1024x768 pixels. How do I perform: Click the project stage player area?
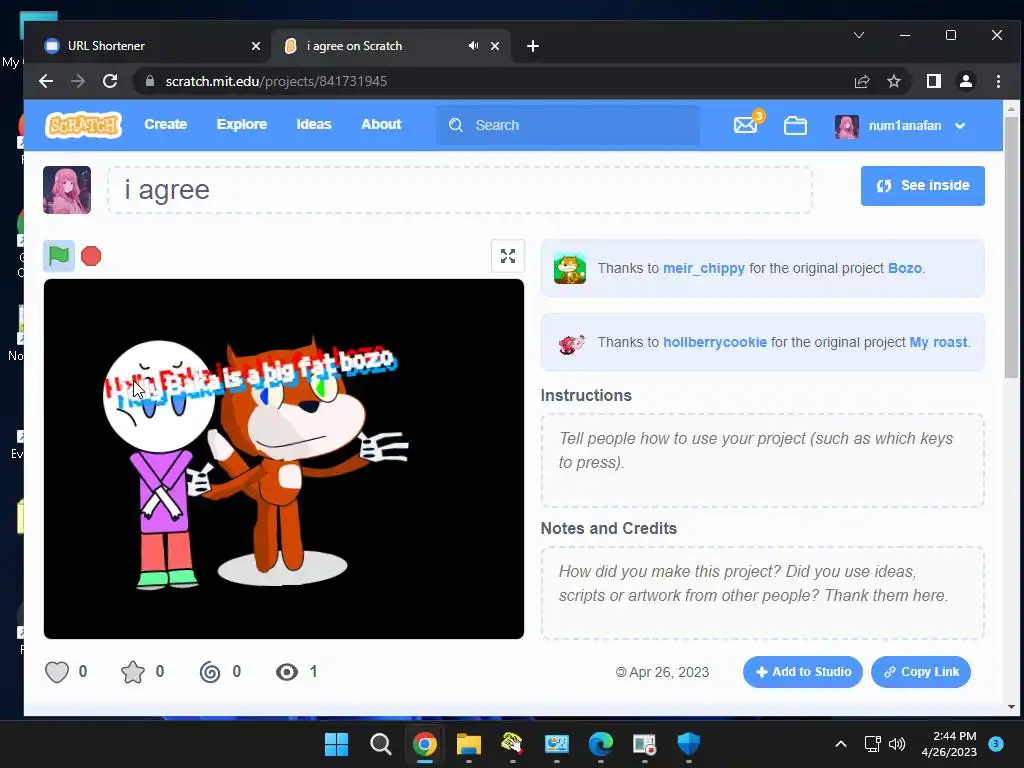tap(283, 459)
